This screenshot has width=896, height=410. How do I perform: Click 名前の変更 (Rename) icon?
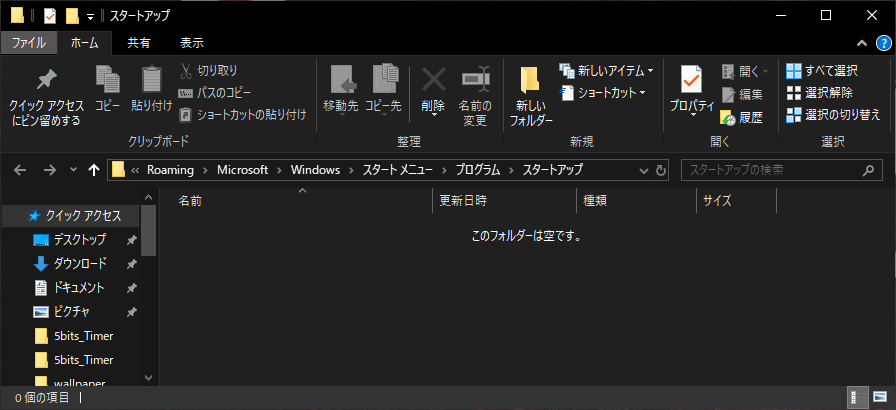(475, 80)
